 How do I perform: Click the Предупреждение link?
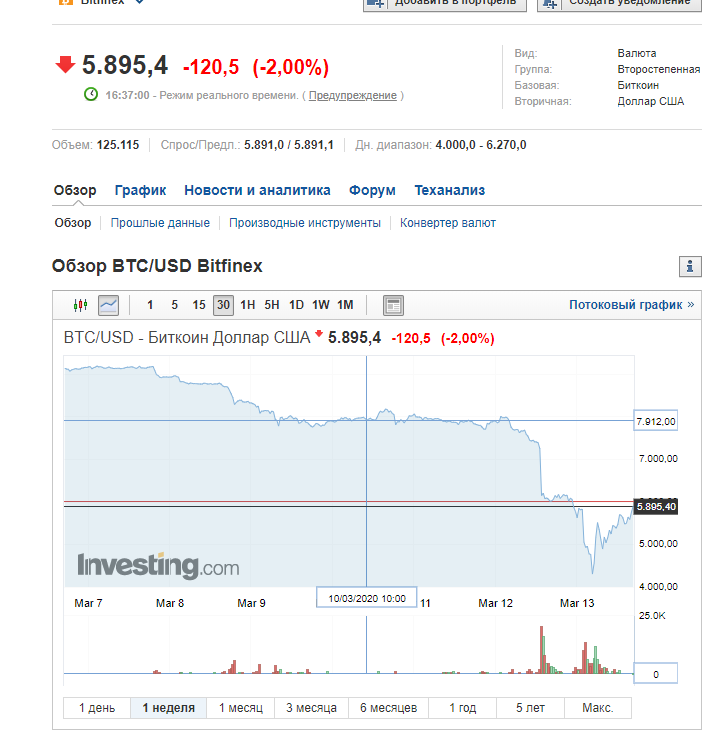352,95
